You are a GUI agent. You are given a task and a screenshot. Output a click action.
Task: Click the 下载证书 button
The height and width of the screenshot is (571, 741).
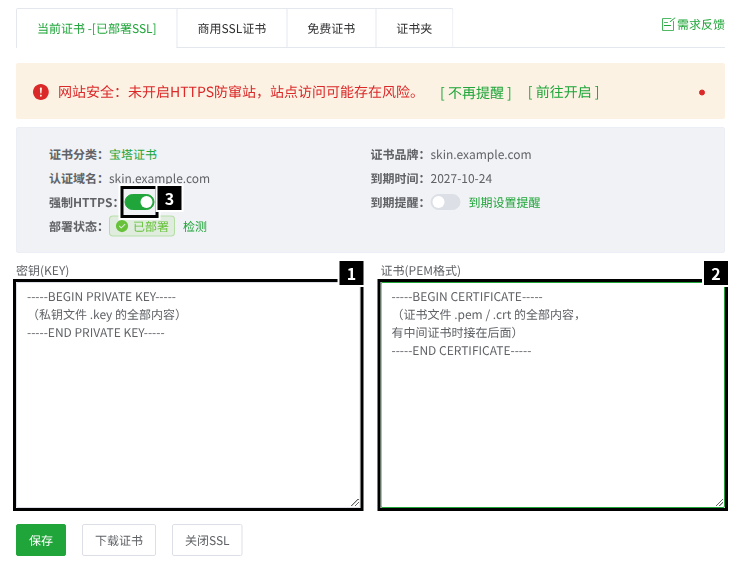[119, 540]
